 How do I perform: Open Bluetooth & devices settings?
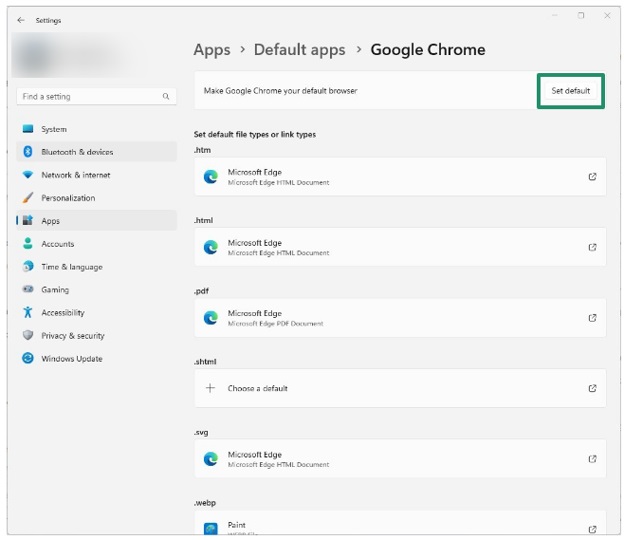coord(97,152)
